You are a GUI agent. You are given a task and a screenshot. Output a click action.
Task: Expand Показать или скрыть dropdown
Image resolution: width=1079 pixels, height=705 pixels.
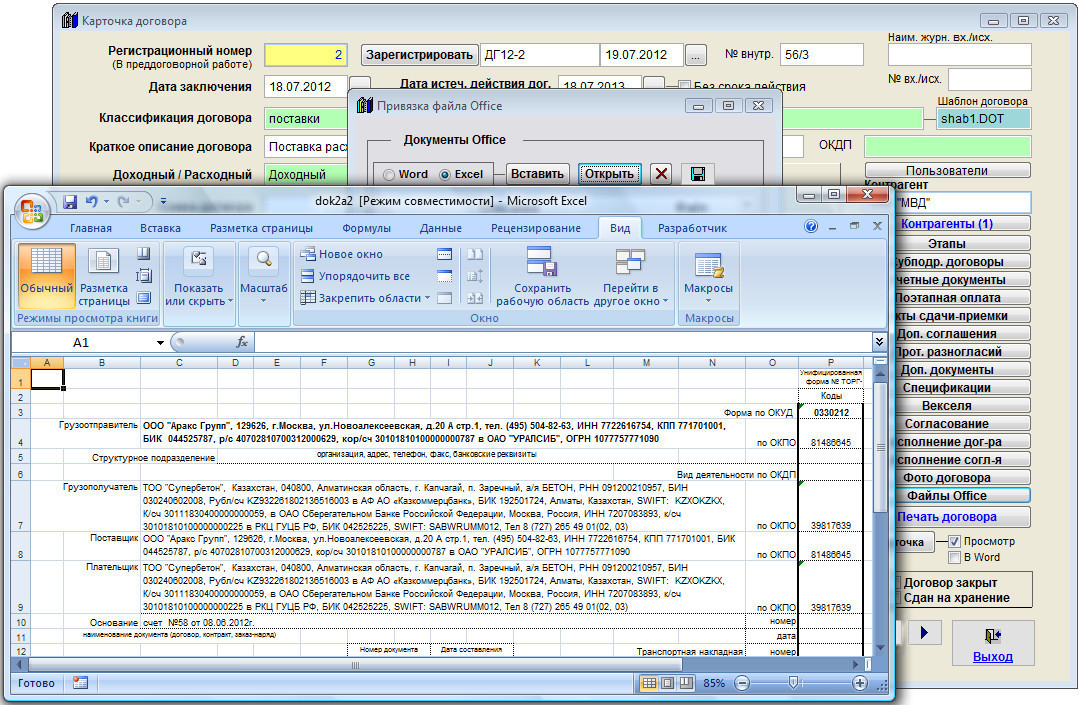coord(199,275)
